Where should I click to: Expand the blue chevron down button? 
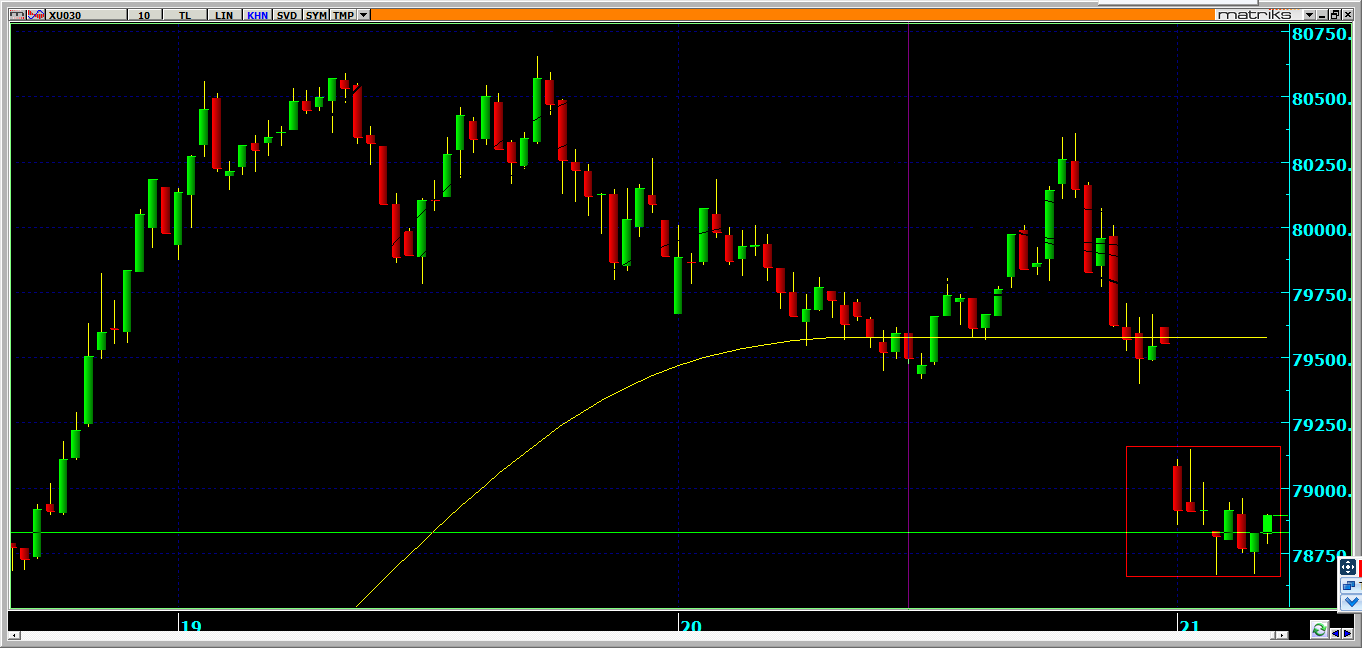click(1351, 602)
